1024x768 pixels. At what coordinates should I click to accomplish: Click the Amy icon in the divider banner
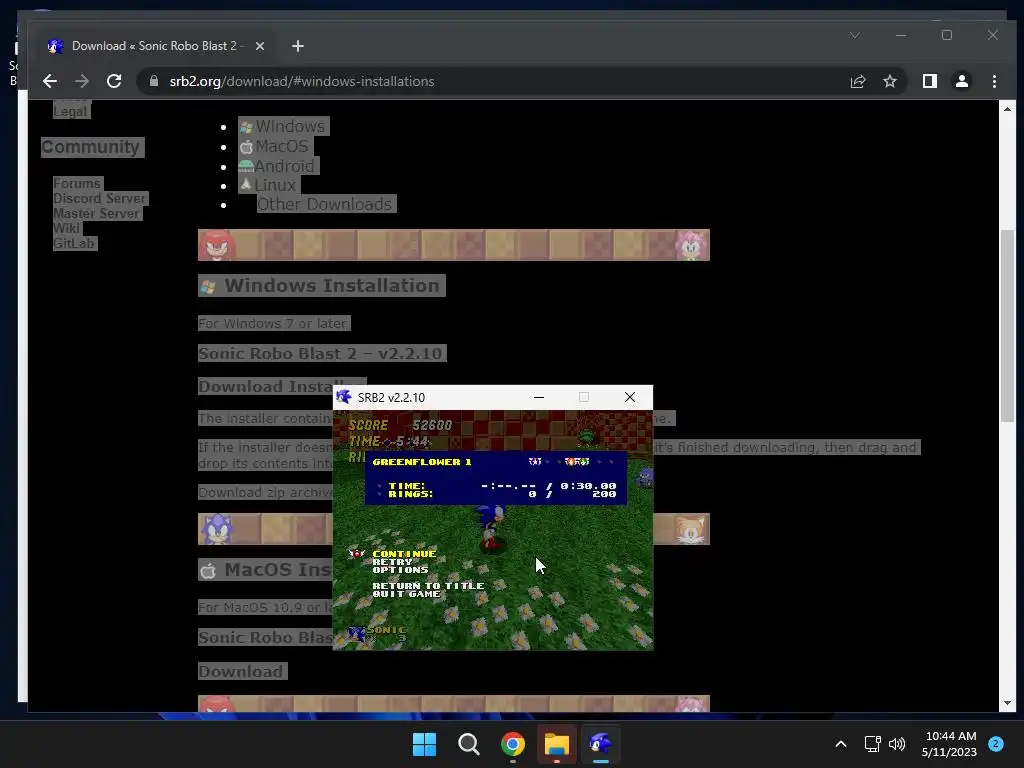pos(691,246)
